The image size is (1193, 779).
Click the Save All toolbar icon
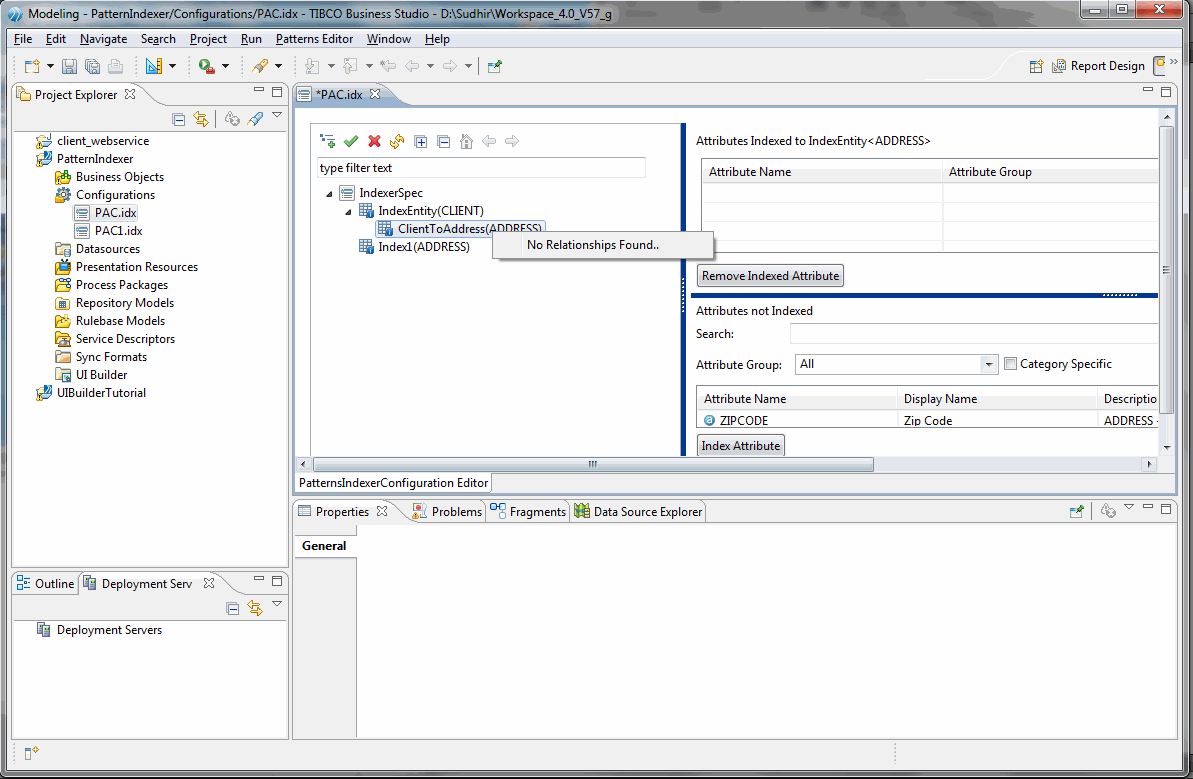[92, 66]
